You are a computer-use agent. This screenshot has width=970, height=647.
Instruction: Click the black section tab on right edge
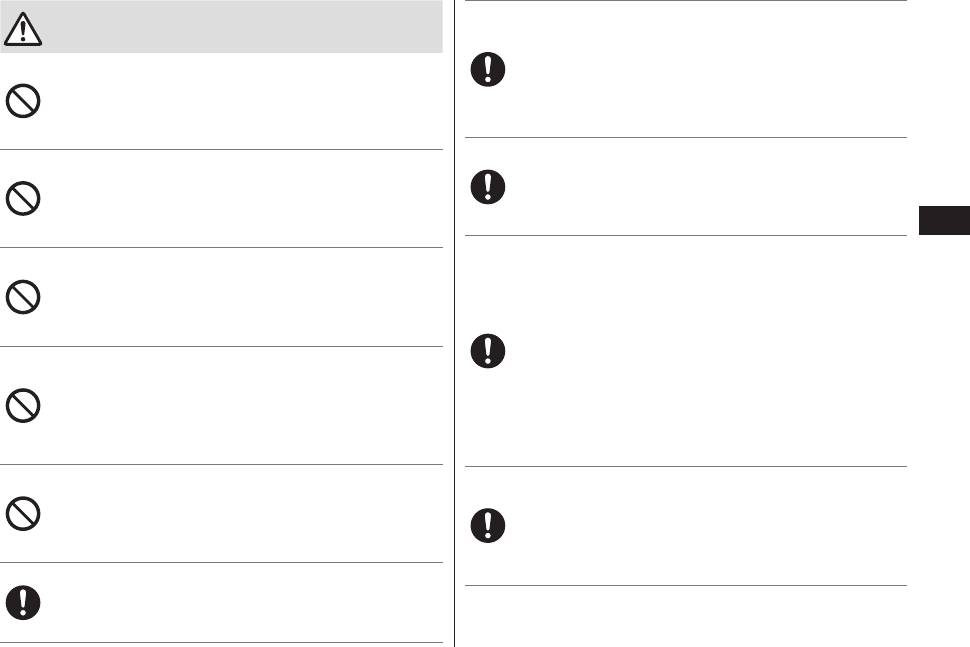(943, 220)
